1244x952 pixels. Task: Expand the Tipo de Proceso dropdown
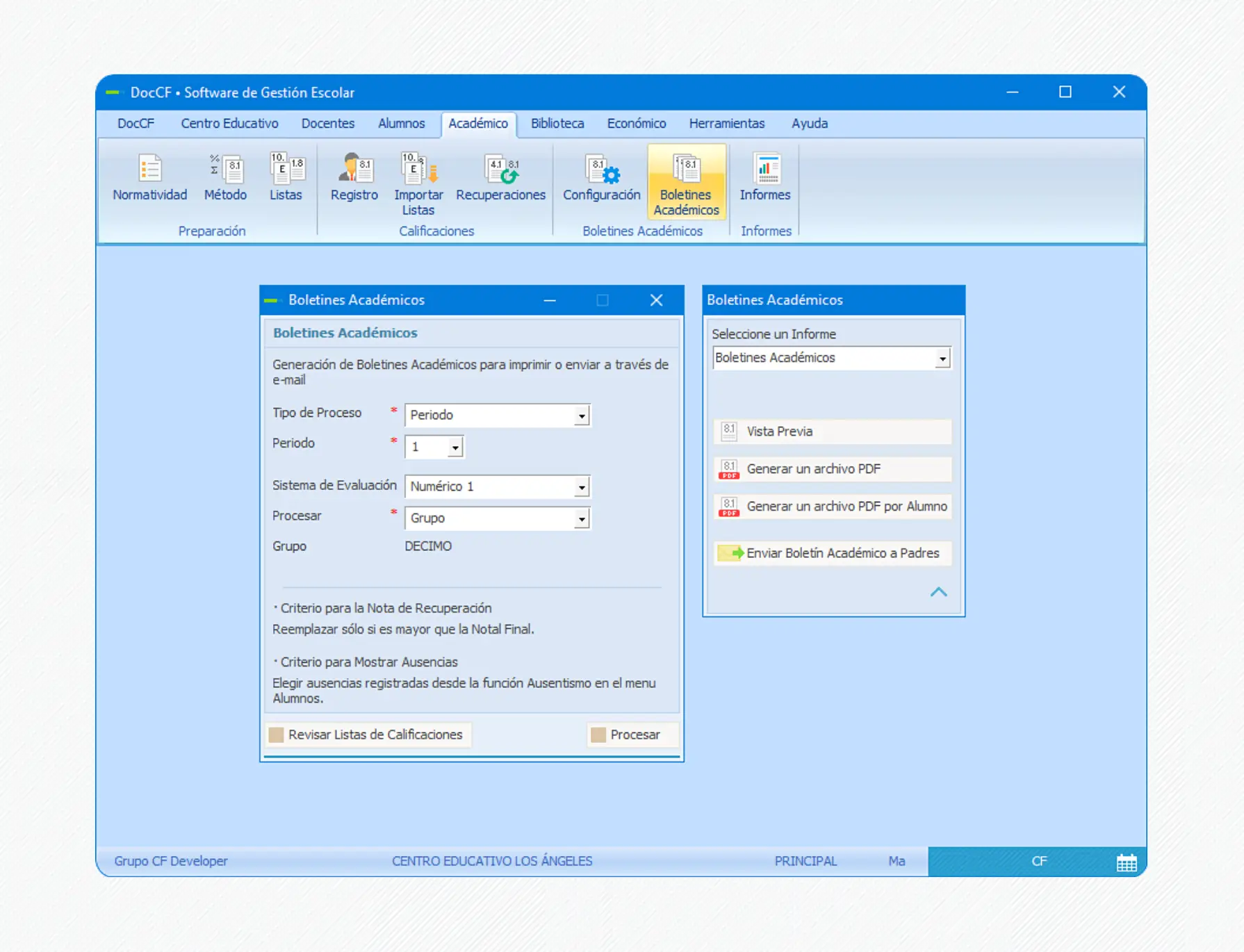pyautogui.click(x=582, y=416)
